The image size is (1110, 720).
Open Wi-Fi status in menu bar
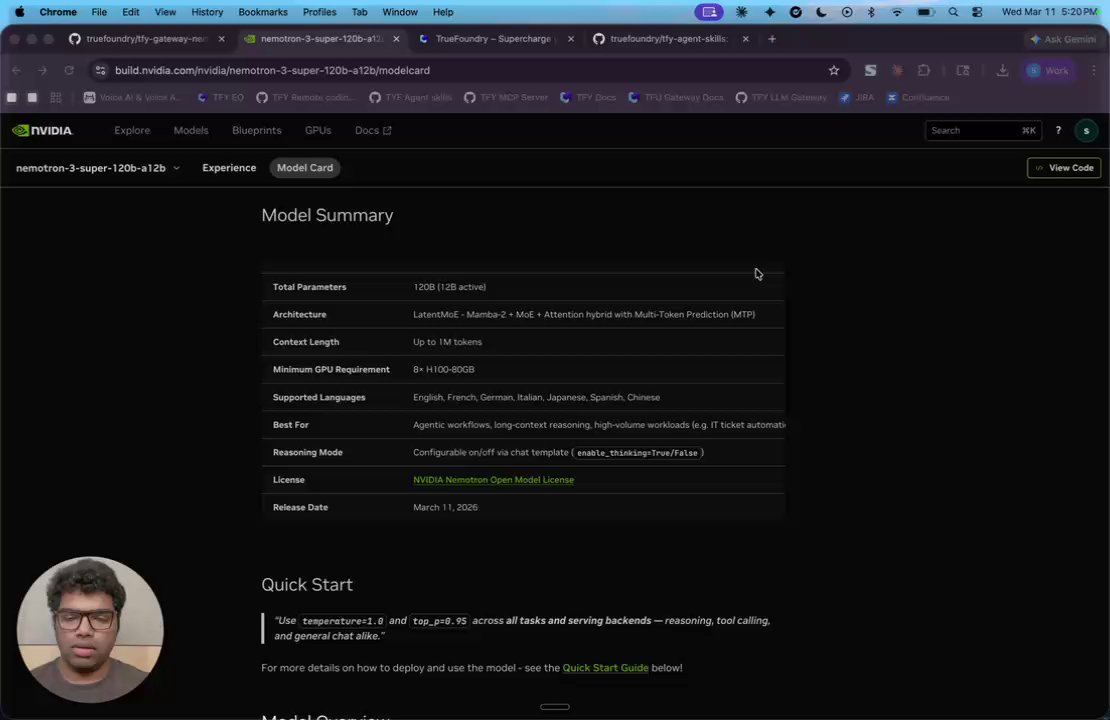coord(897,12)
